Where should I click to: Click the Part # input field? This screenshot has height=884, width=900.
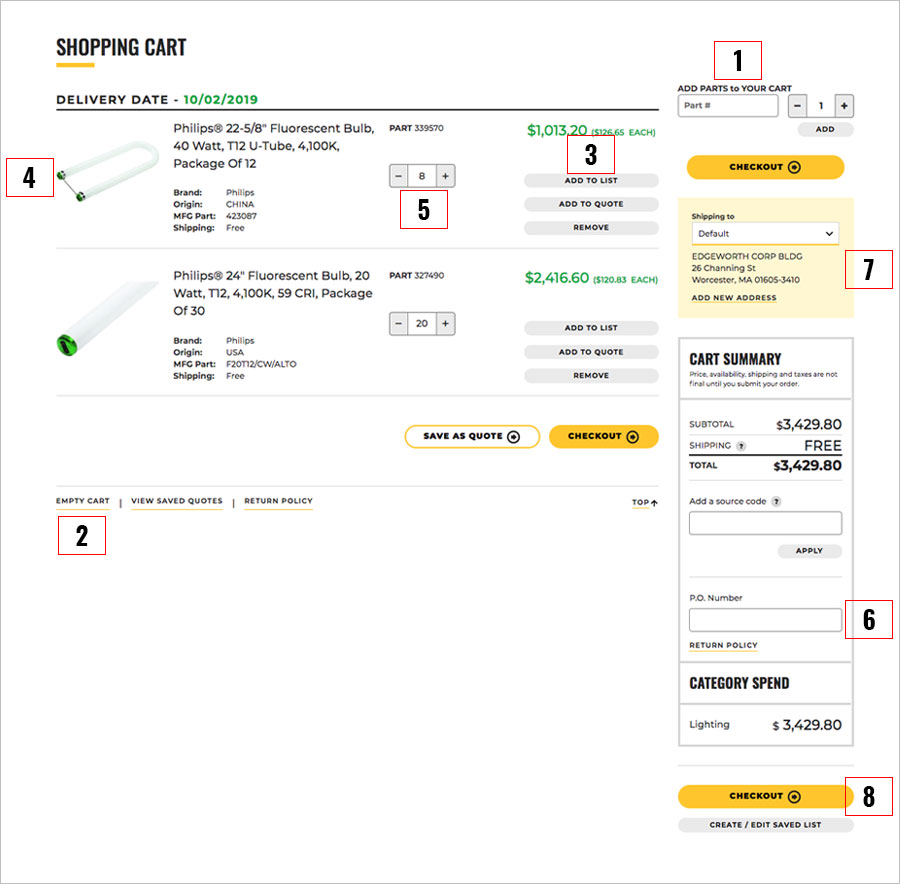728,106
